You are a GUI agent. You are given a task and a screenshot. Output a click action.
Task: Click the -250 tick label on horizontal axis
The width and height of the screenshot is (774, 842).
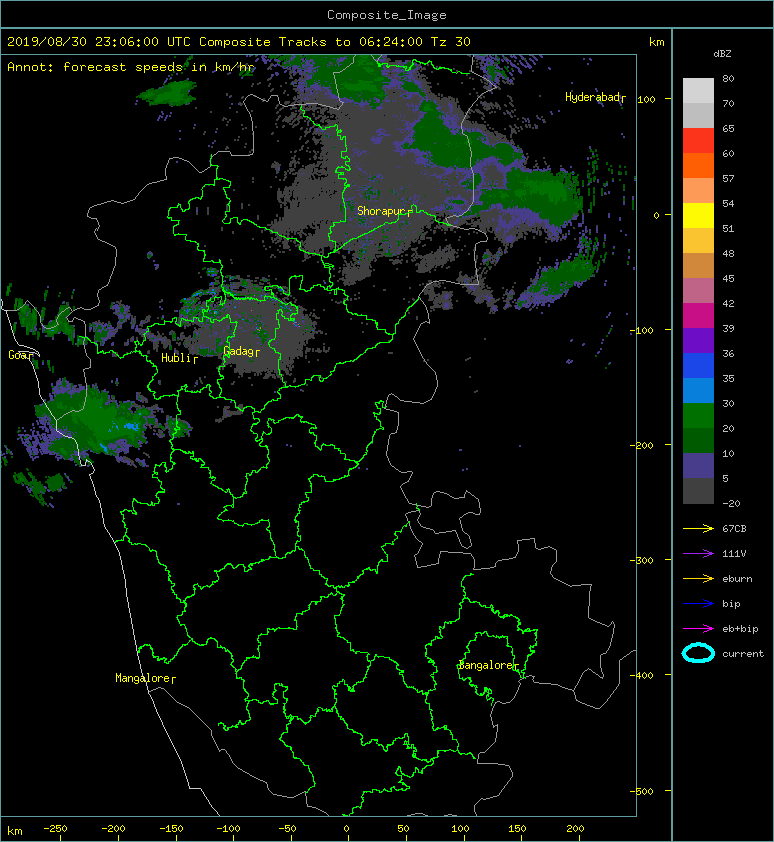click(x=55, y=829)
